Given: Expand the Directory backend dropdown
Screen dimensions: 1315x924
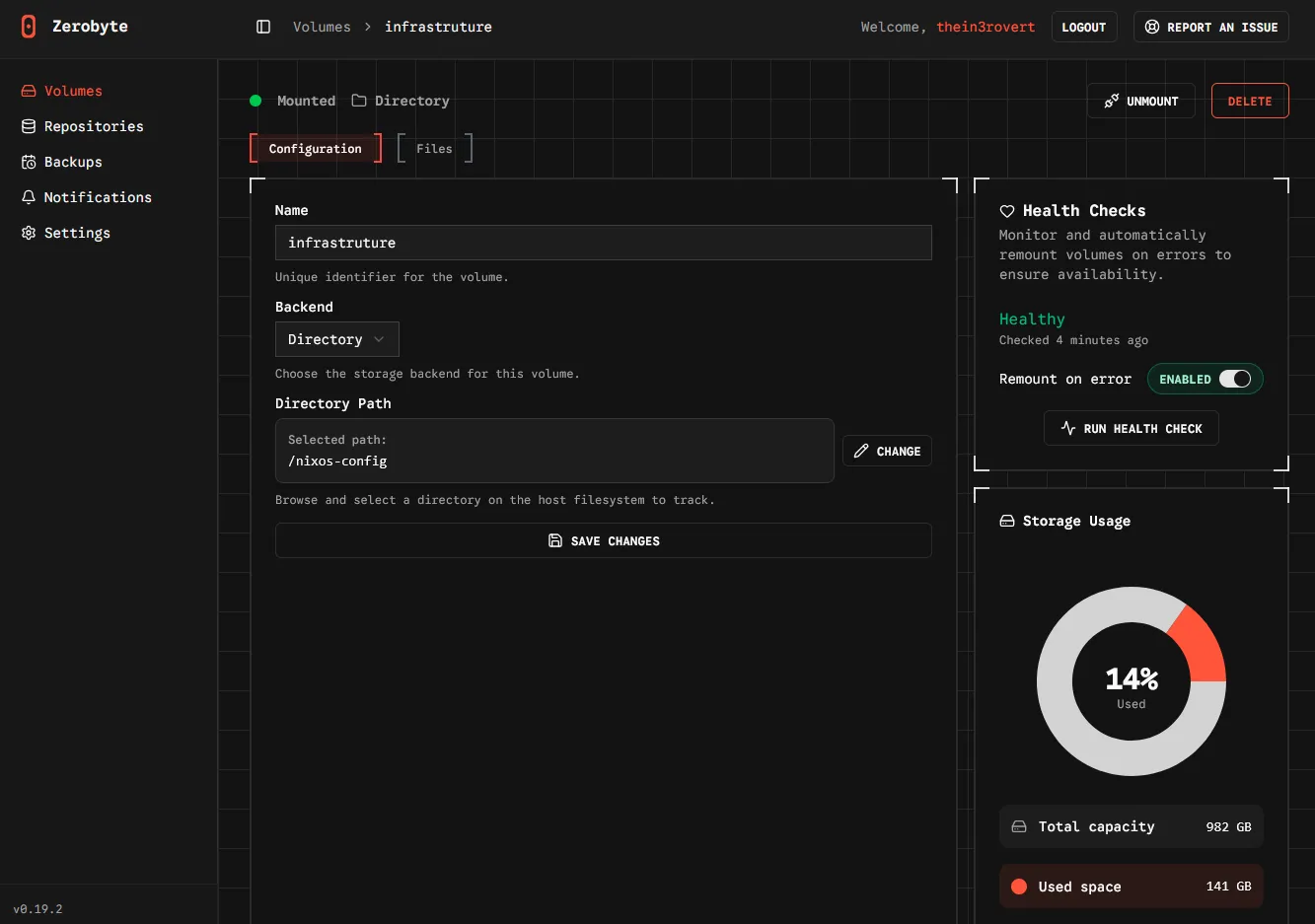Looking at the screenshot, I should click(x=336, y=339).
